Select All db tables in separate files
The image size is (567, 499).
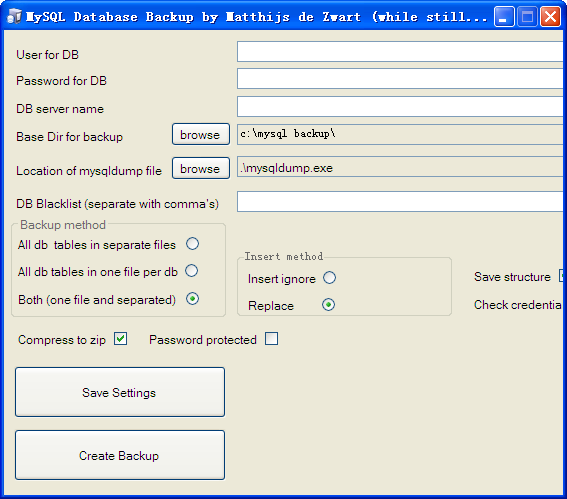click(192, 244)
